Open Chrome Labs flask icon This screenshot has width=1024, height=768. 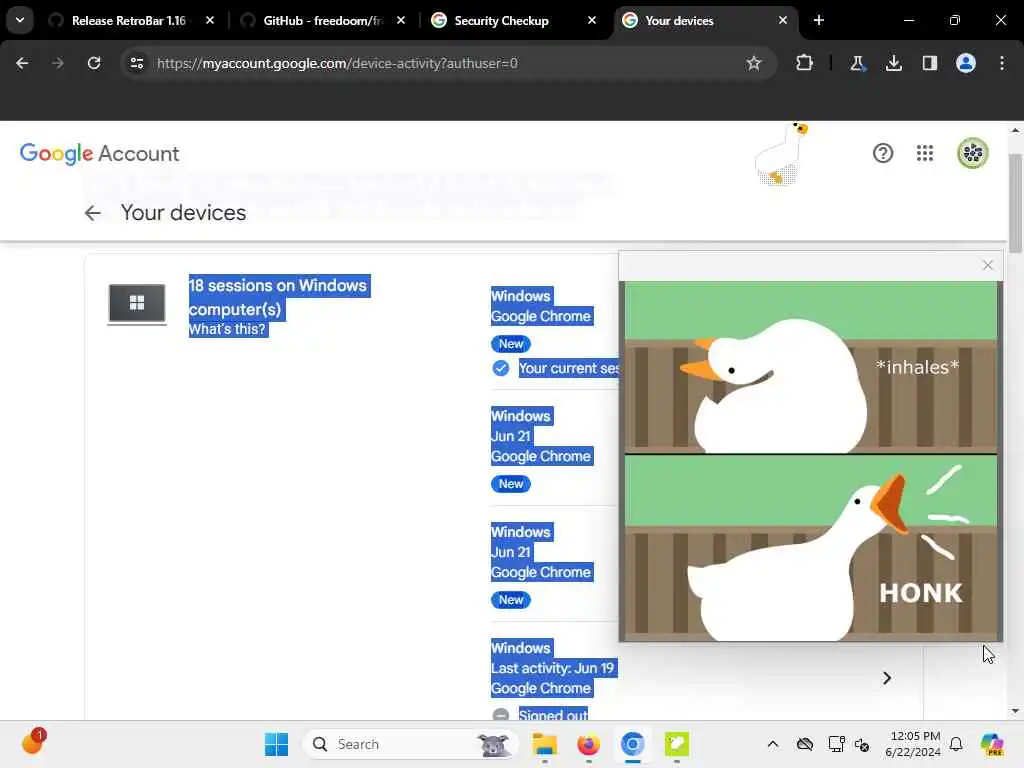pos(857,63)
